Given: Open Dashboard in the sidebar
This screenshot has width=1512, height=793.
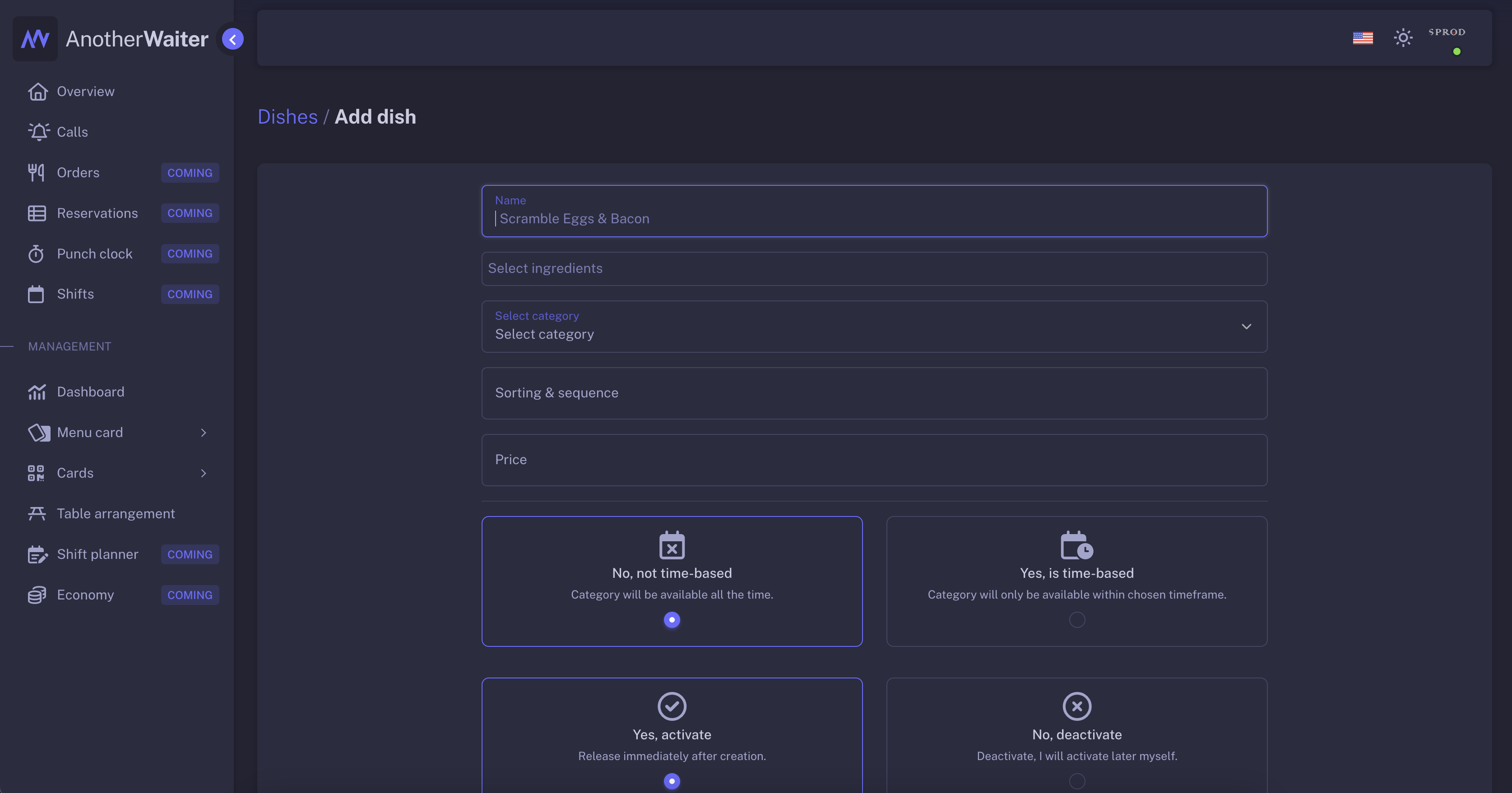Looking at the screenshot, I should pos(90,392).
